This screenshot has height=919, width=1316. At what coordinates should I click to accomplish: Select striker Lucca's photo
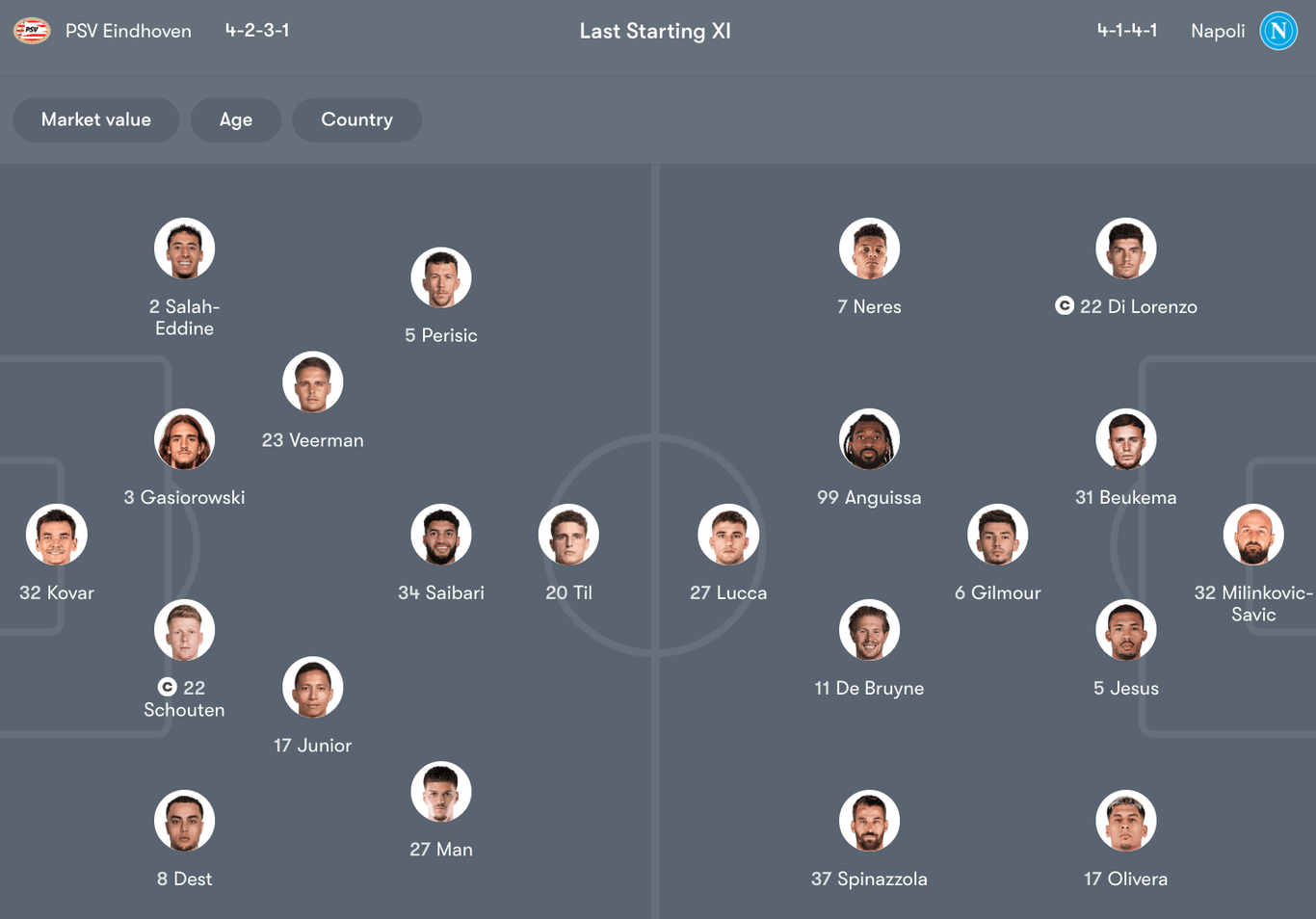pyautogui.click(x=728, y=536)
